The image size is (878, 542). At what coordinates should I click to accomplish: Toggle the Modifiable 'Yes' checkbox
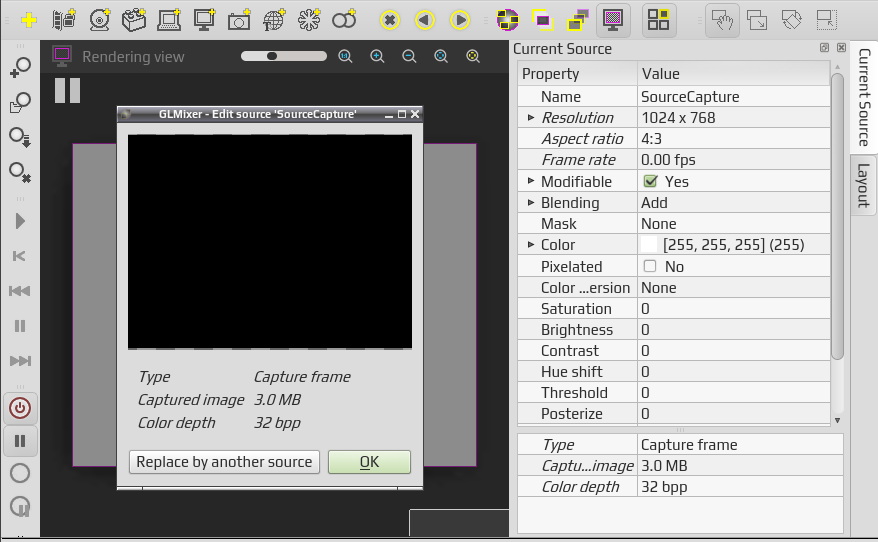click(x=651, y=181)
